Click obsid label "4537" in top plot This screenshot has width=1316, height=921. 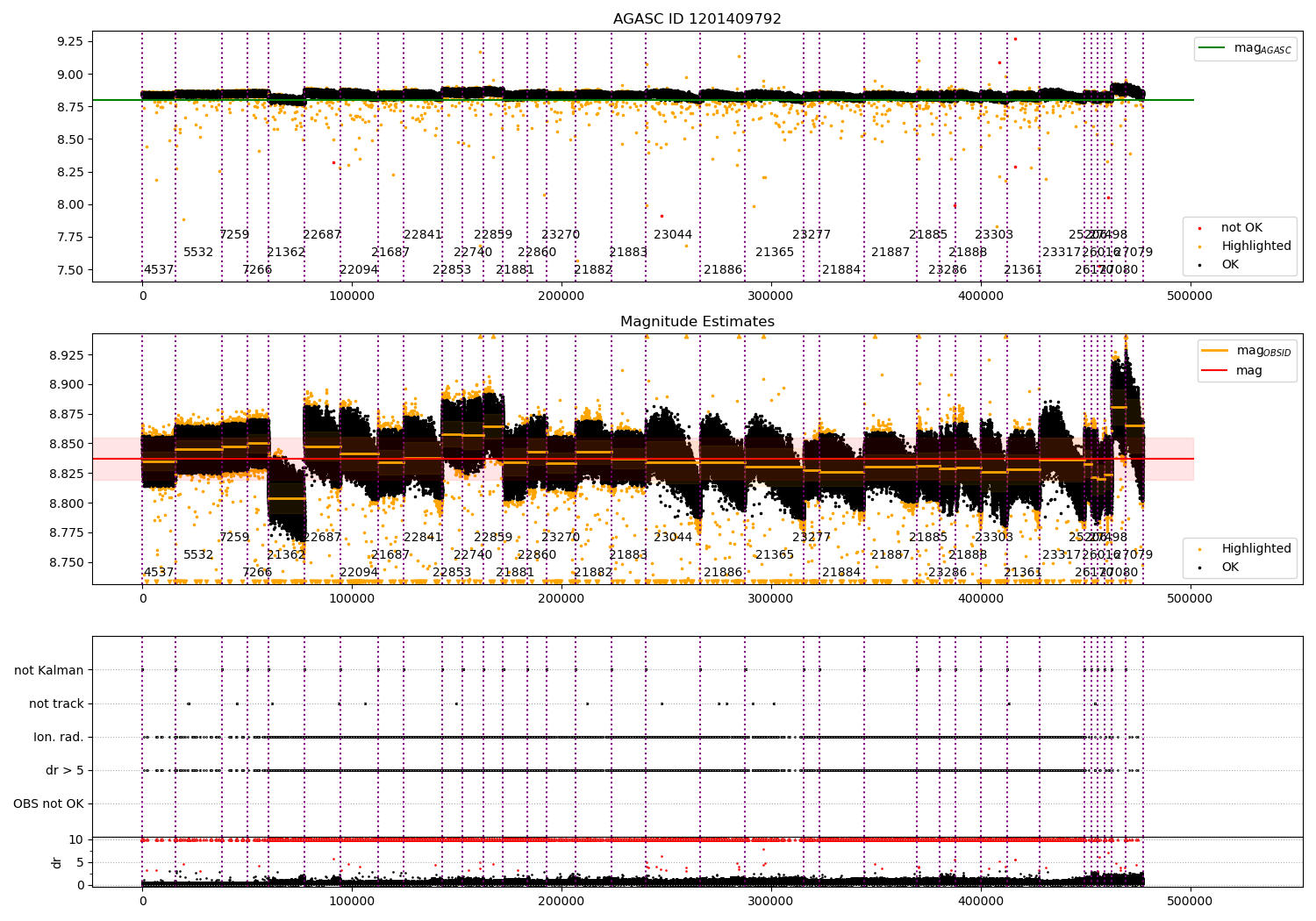(159, 269)
